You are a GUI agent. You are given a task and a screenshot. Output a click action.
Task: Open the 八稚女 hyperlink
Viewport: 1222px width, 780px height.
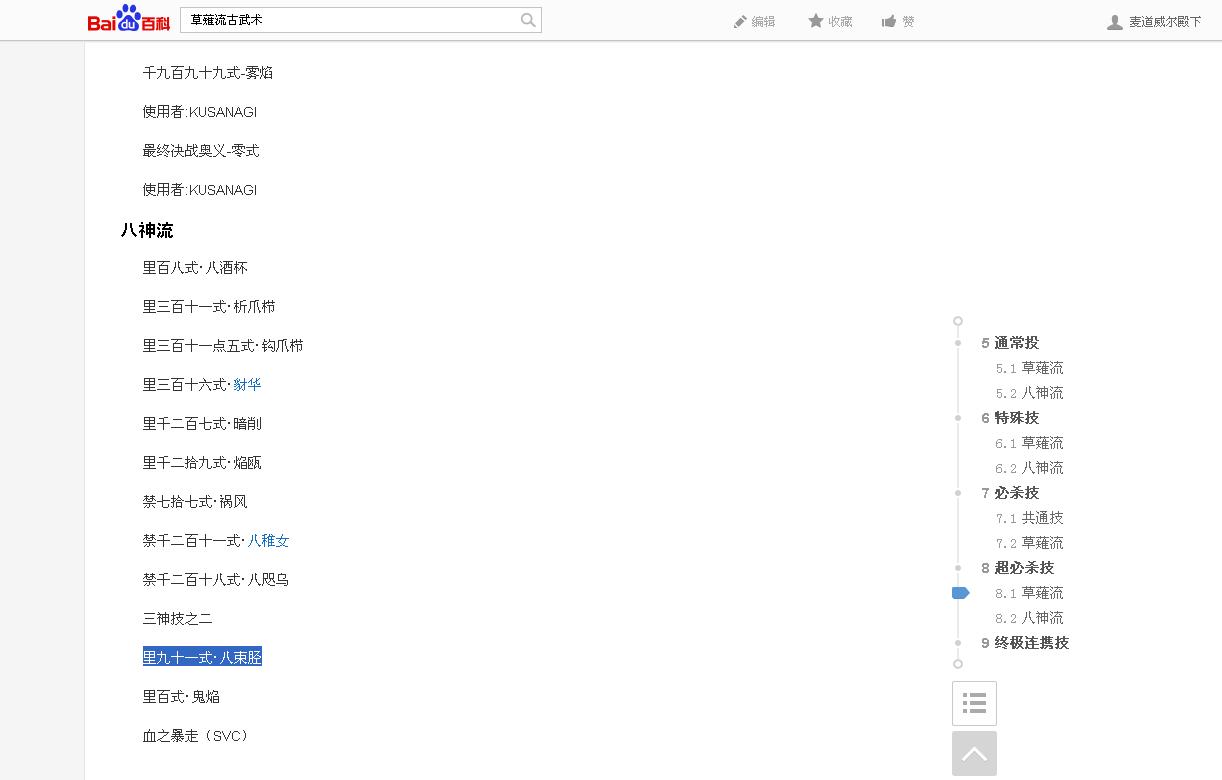click(x=268, y=541)
